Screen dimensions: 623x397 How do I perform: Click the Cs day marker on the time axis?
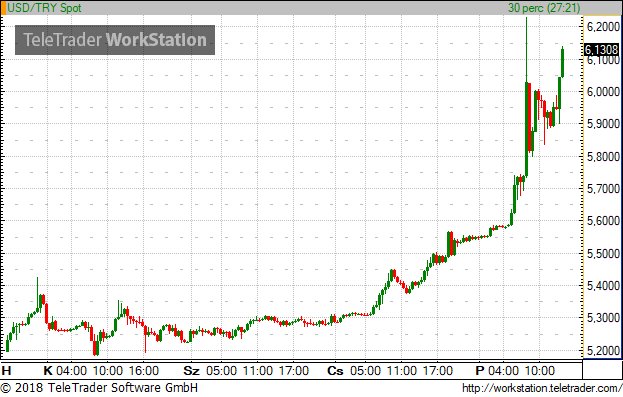click(x=335, y=371)
